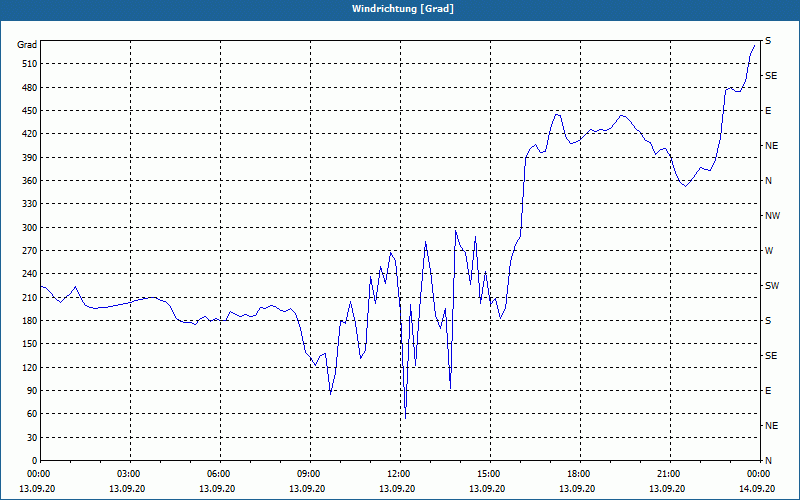The width and height of the screenshot is (800, 500).
Task: Click the 21:00 time label
Action: tap(670, 473)
